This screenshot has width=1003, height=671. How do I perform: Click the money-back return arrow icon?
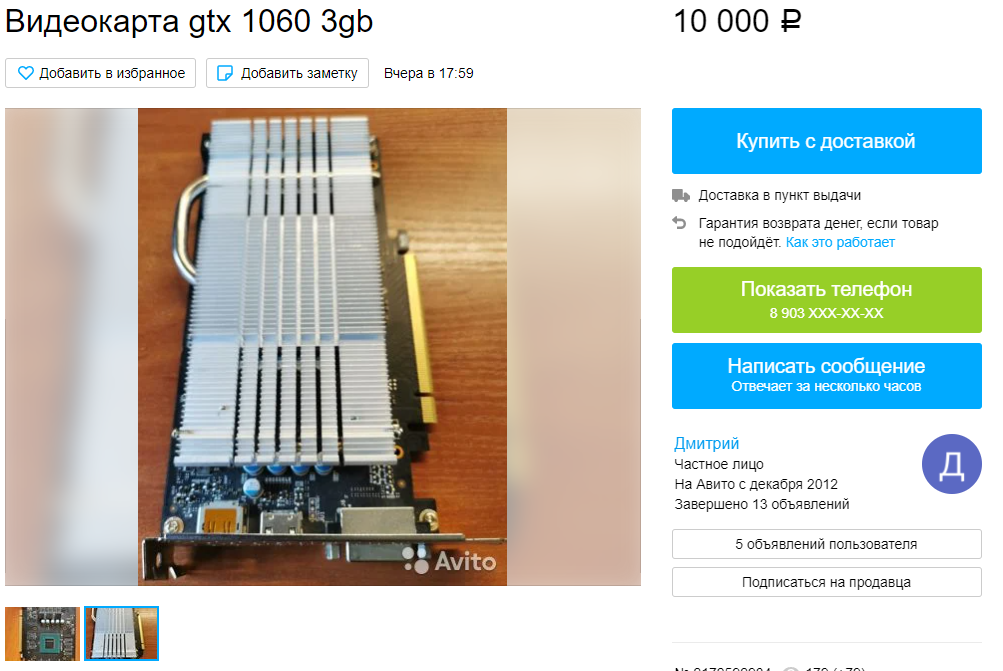tap(679, 223)
